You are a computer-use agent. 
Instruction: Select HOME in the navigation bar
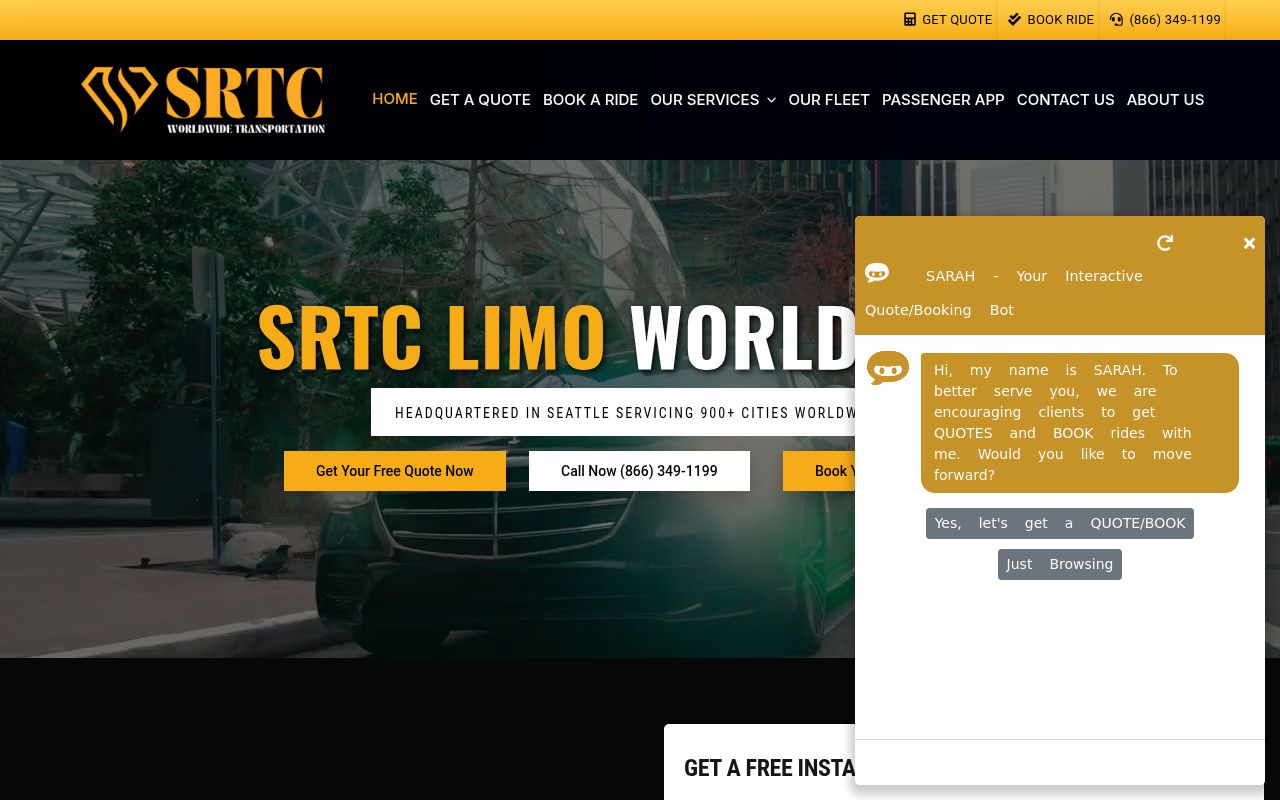point(394,99)
